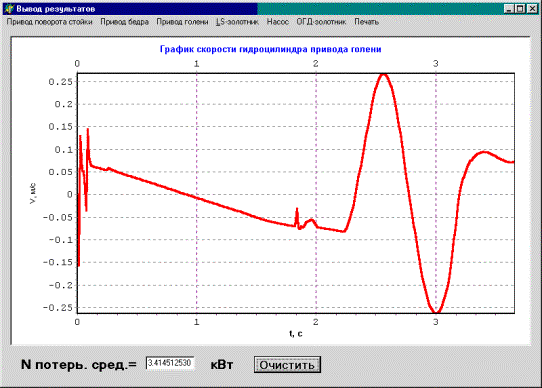Viewport: 542px width, 388px height.
Task: Click the Очистить button
Action: coord(287,365)
